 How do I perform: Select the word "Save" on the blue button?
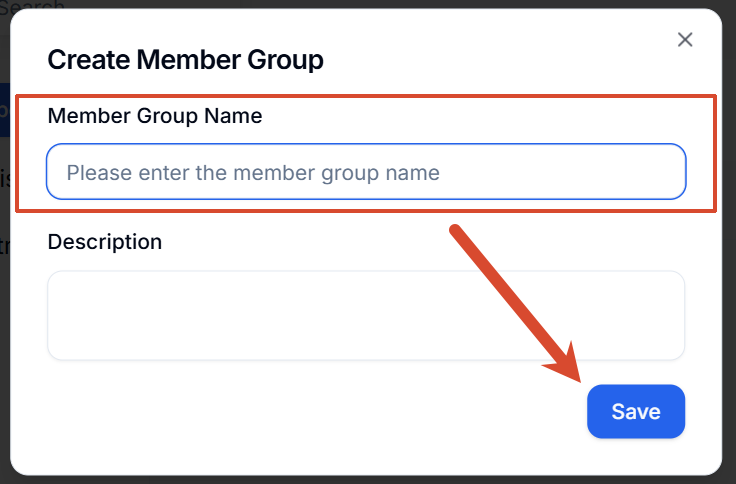click(x=636, y=412)
